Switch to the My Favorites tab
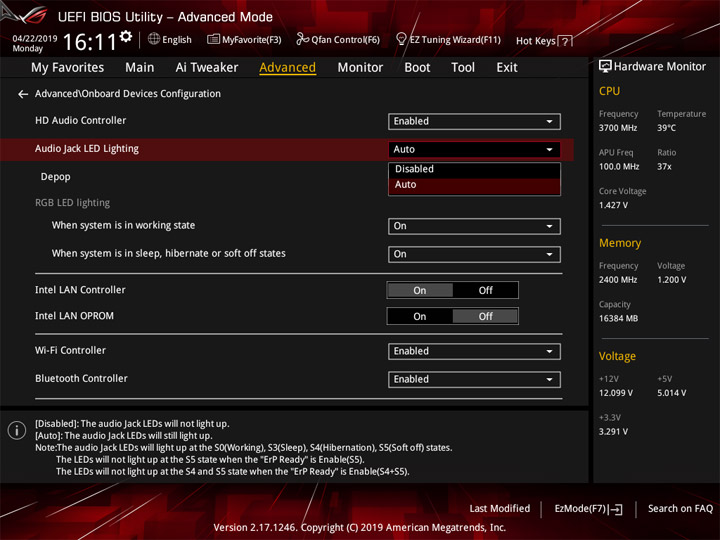This screenshot has height=540, width=720. (68, 68)
